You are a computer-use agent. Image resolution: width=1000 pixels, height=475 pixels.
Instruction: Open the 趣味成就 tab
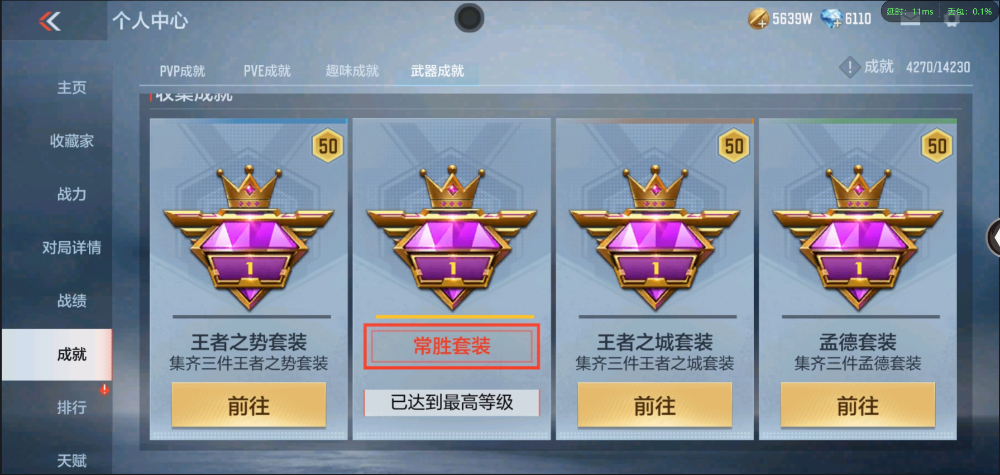352,71
